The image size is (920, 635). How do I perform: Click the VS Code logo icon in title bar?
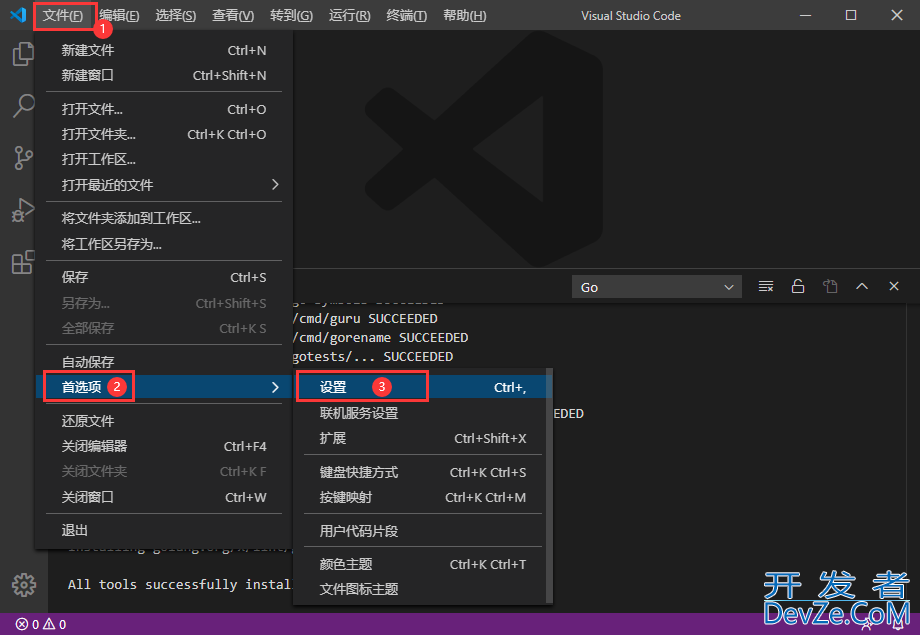pos(18,15)
